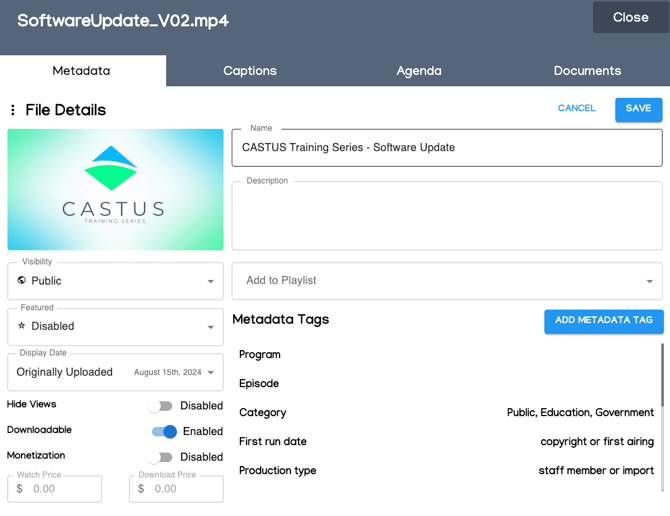Click into the Description text area

click(x=446, y=218)
